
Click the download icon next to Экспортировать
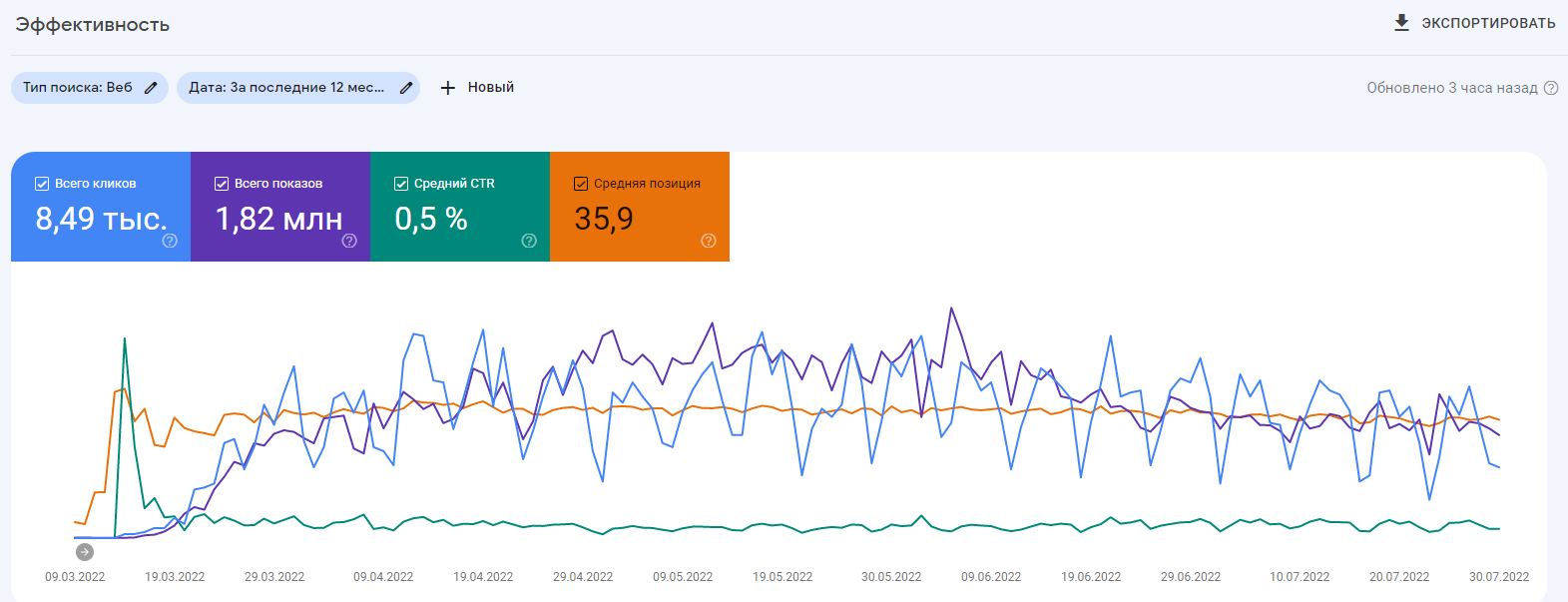click(x=1401, y=22)
